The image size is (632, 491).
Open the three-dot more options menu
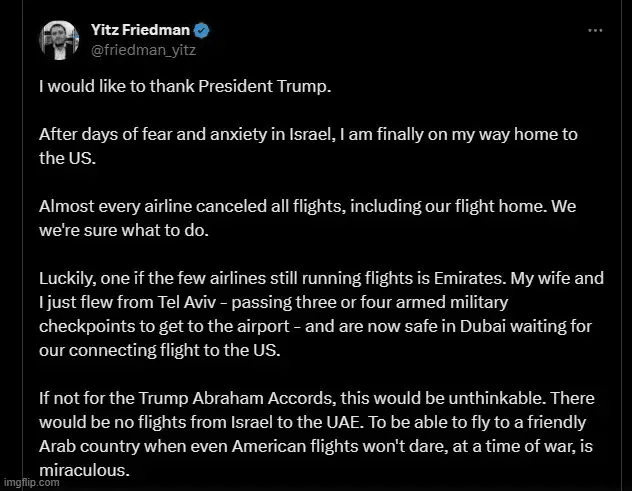click(x=595, y=31)
